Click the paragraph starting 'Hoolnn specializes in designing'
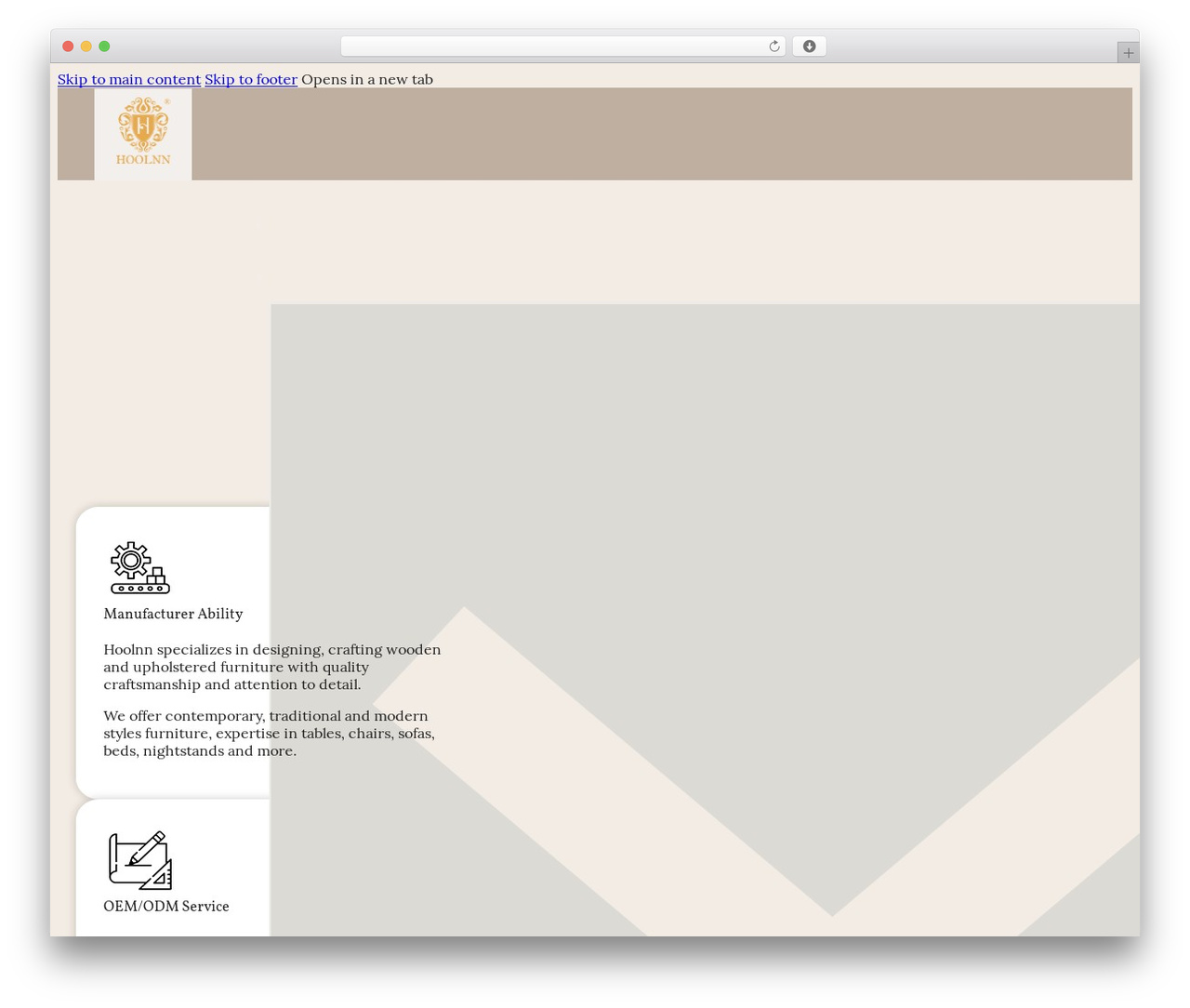1190x1008 pixels. [x=272, y=667]
